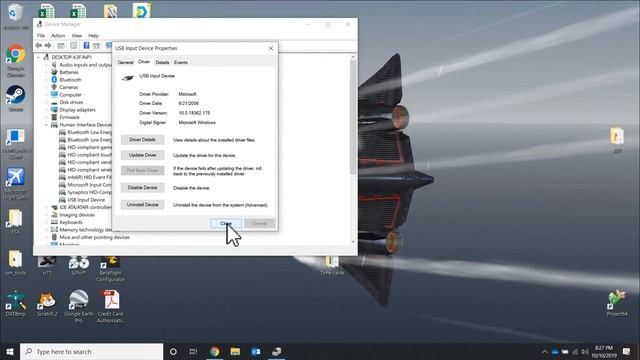The width and height of the screenshot is (640, 360).
Task: Open the Project64 desktop shortcut
Action: point(617,303)
